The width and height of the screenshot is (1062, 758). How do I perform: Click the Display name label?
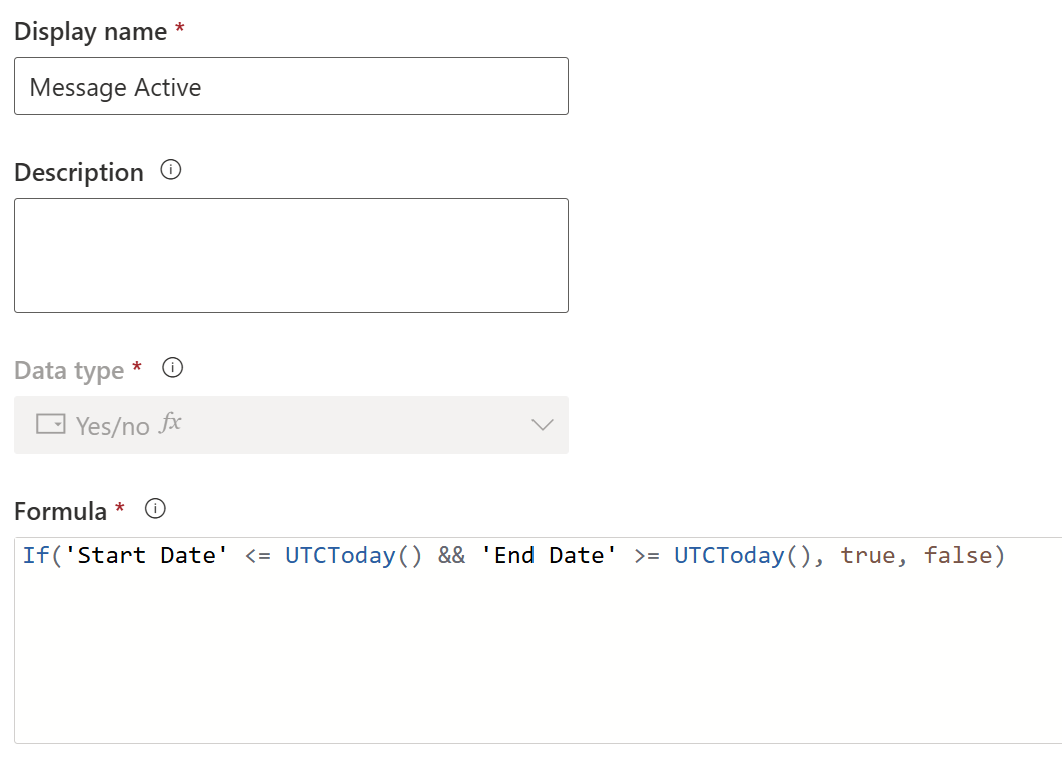pos(90,31)
